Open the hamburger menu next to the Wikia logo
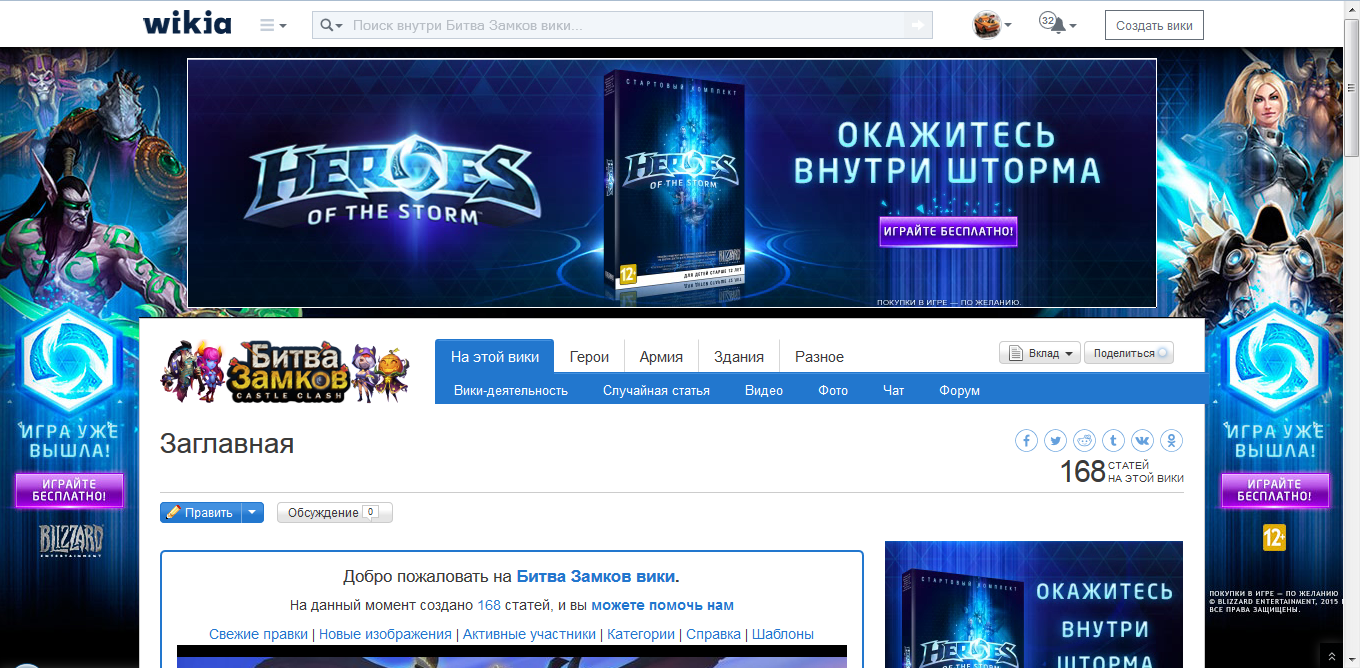 [273, 25]
